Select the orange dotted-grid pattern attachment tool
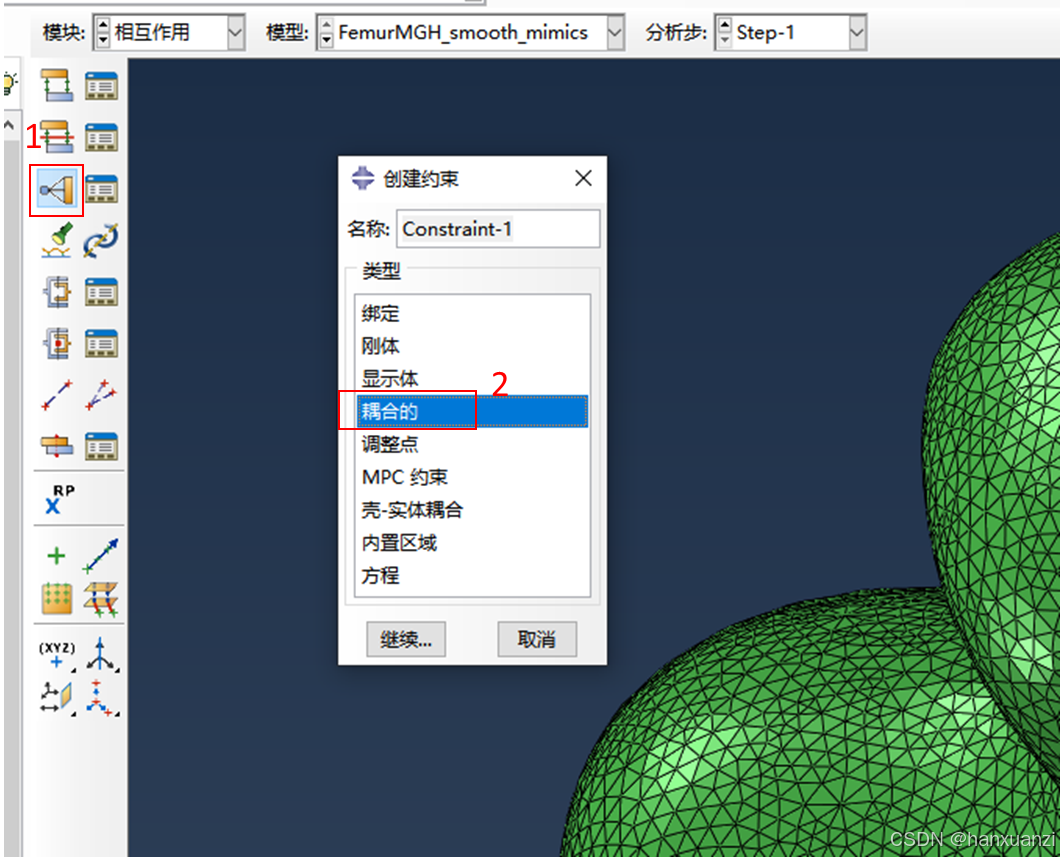1060x857 pixels. (57, 599)
